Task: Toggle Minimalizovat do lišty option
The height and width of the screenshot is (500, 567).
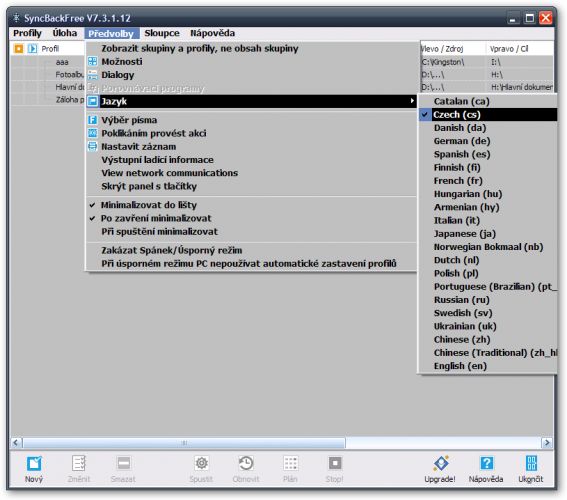Action: tap(251, 205)
